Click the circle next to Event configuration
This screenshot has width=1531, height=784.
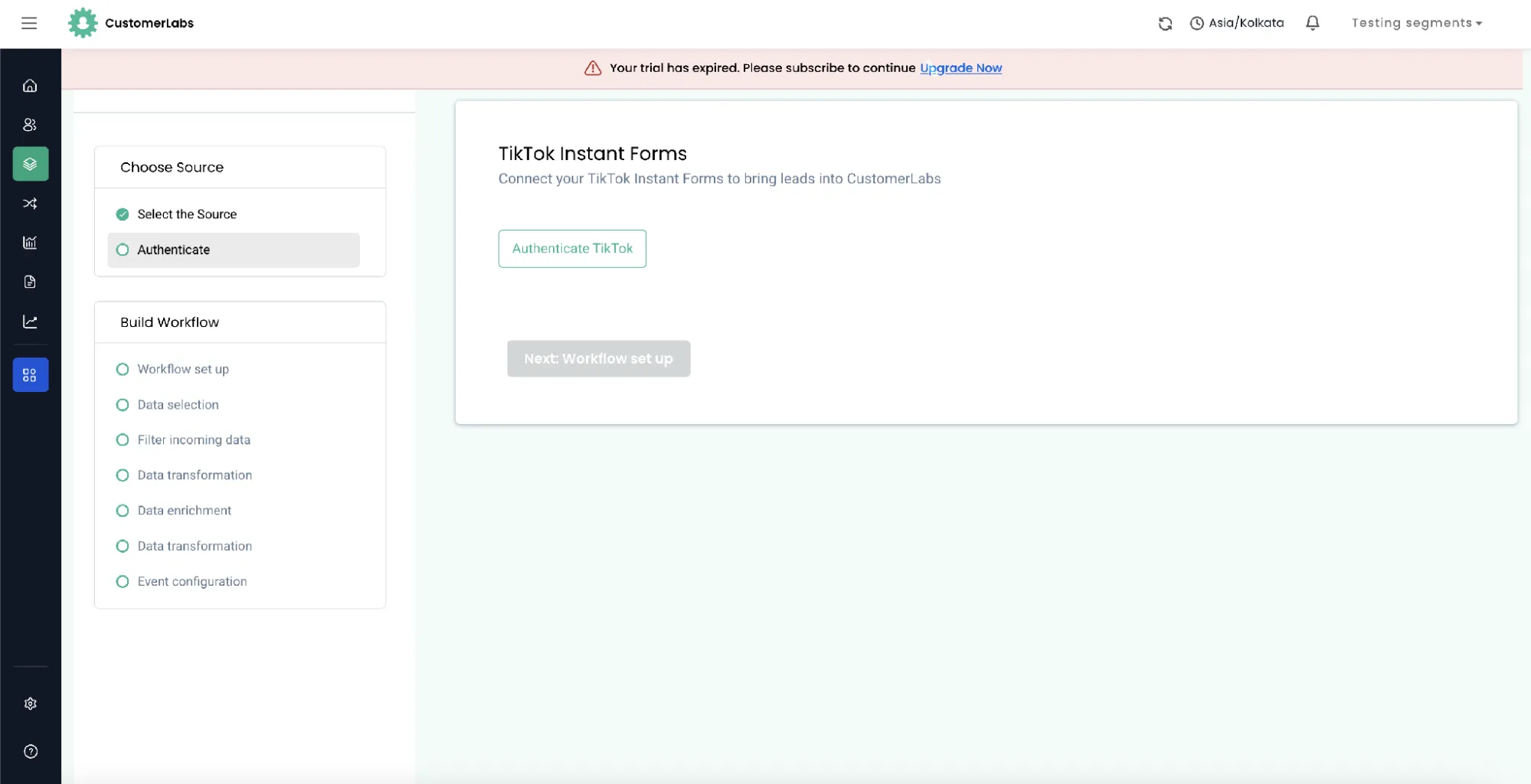click(123, 581)
